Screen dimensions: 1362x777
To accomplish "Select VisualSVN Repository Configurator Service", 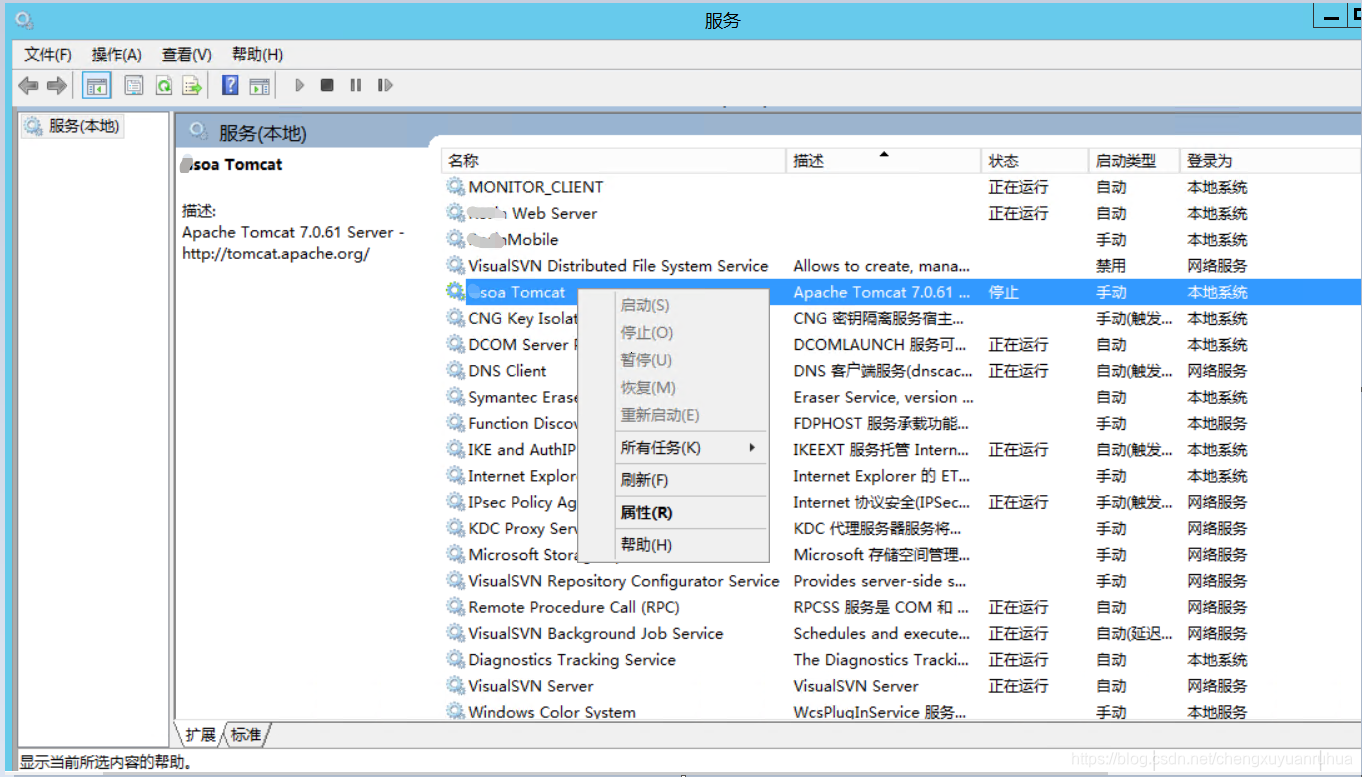I will click(623, 581).
